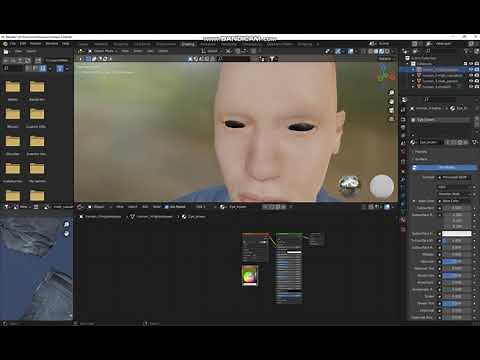Open the 3D viewport Object menu

(163, 51)
